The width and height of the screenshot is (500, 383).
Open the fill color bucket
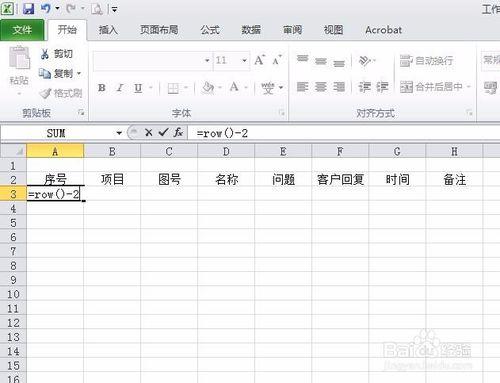click(208, 88)
